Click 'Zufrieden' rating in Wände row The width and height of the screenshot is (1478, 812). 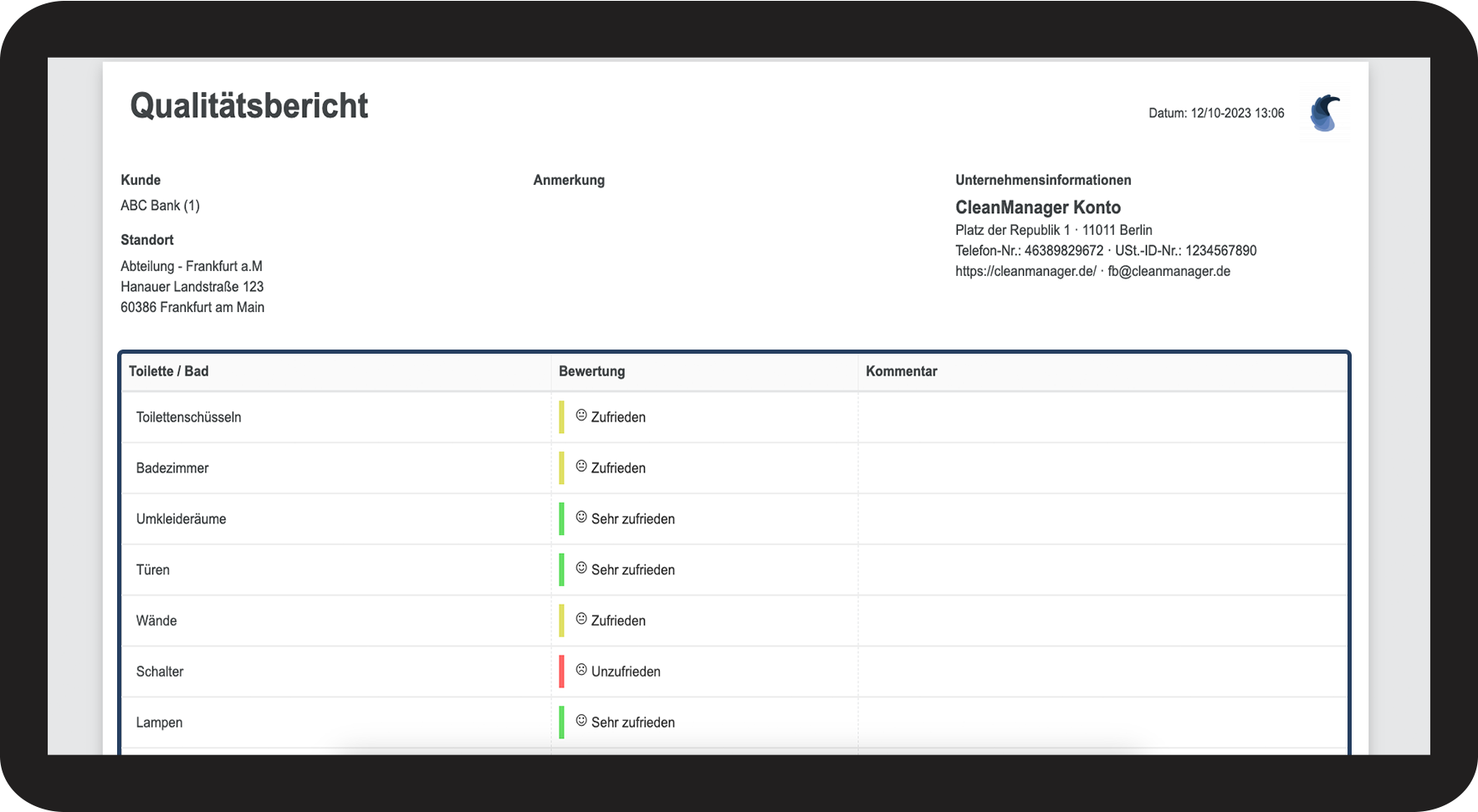coord(618,621)
